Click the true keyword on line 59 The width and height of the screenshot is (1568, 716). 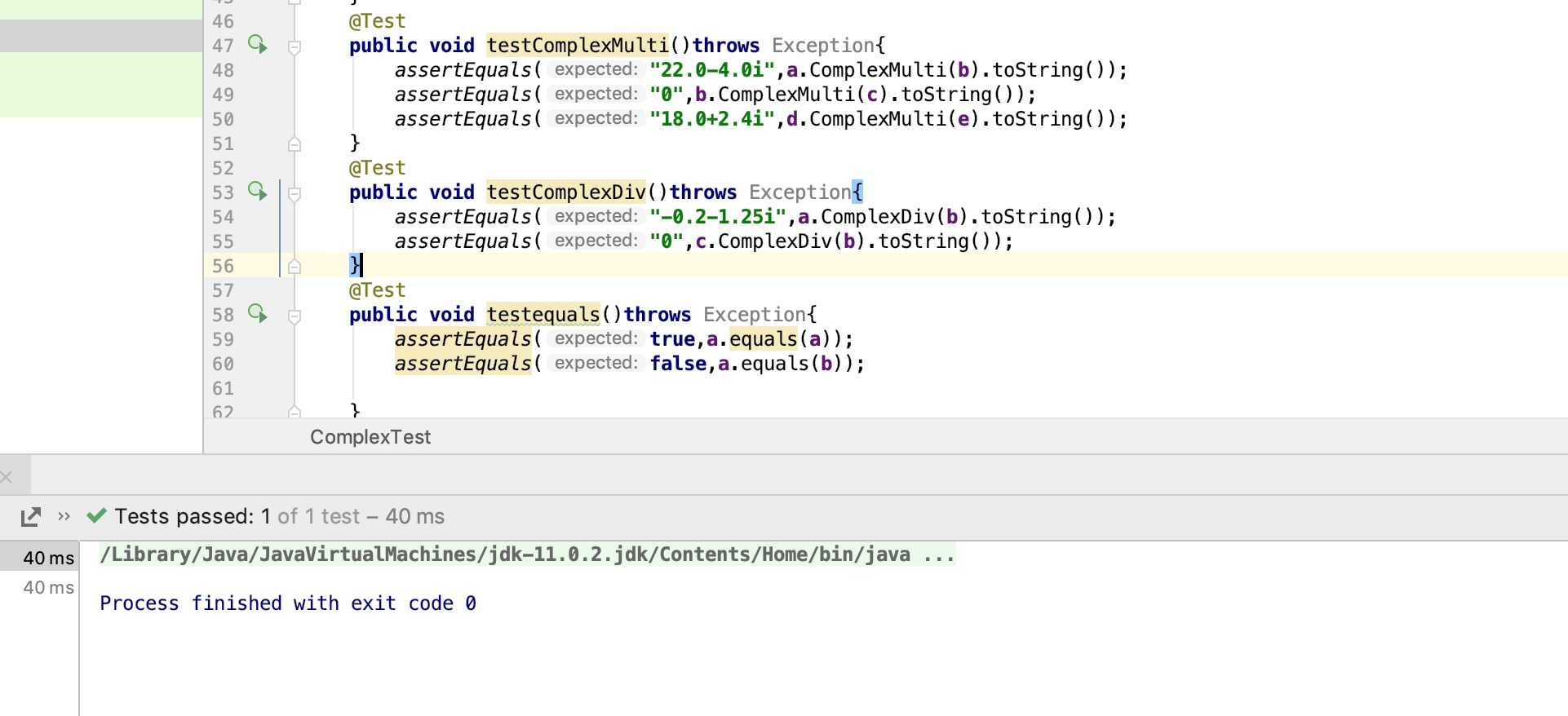(672, 338)
